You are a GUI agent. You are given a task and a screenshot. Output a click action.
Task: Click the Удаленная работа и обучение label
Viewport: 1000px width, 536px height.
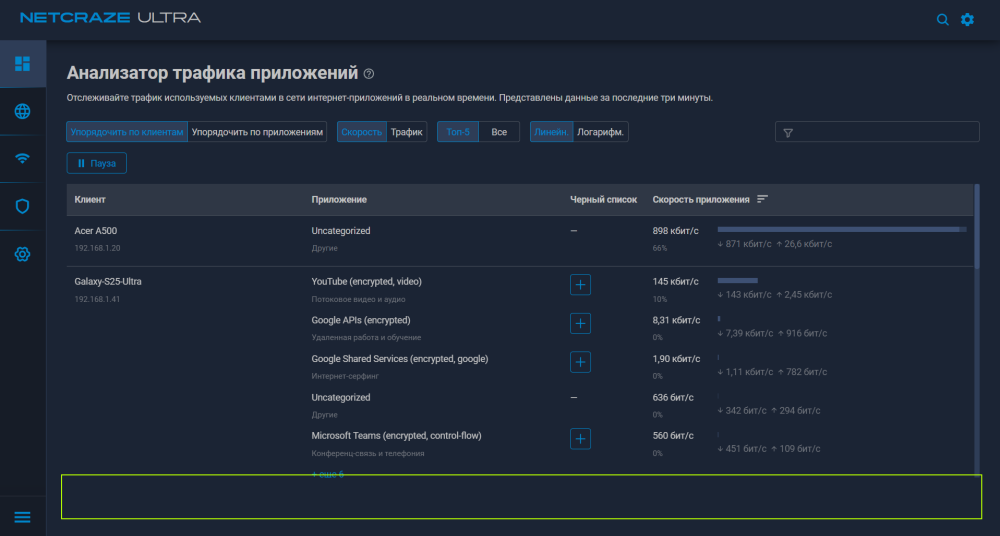pos(366,338)
